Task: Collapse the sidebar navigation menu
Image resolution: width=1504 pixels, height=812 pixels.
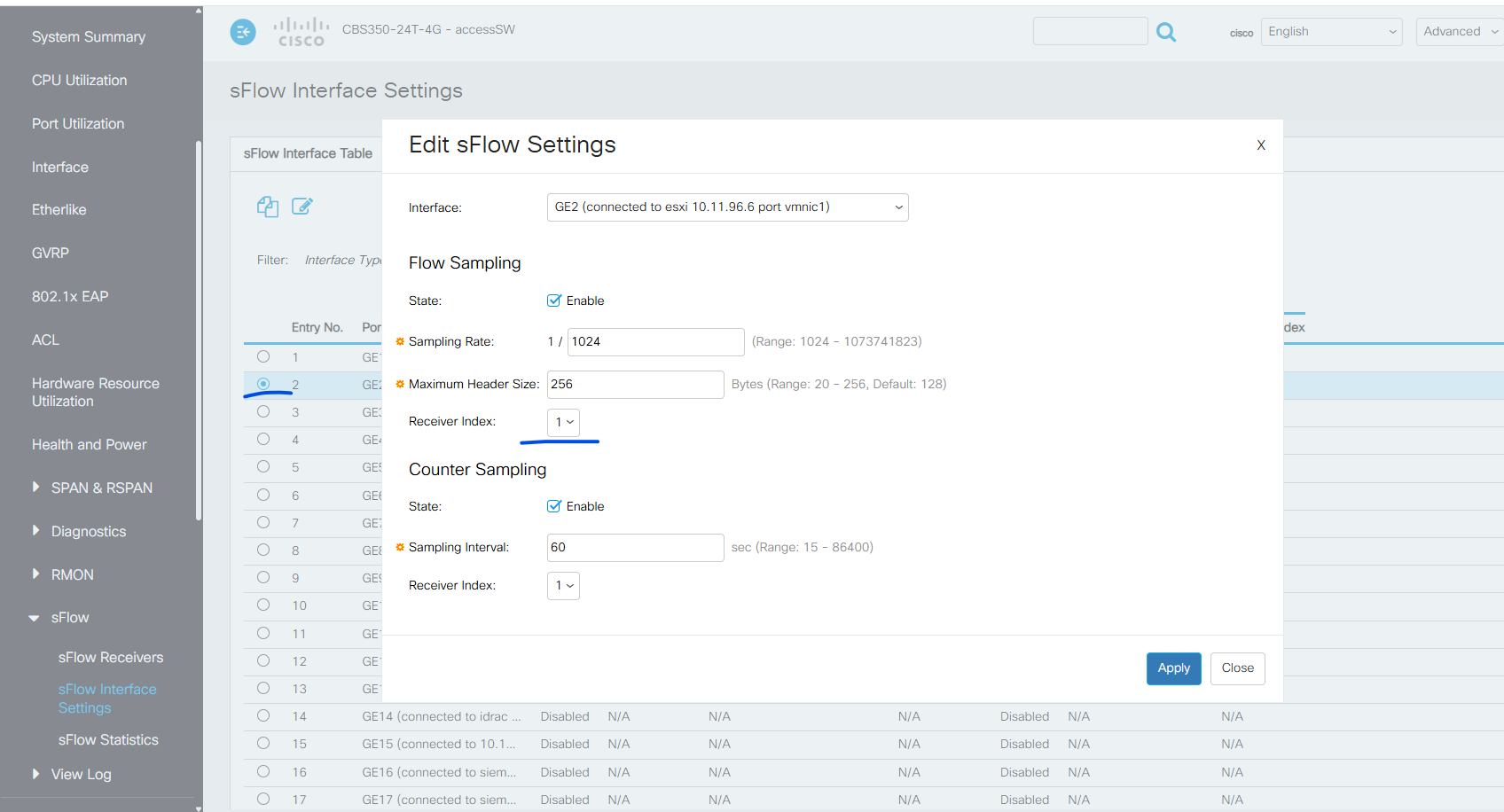Action: (242, 32)
